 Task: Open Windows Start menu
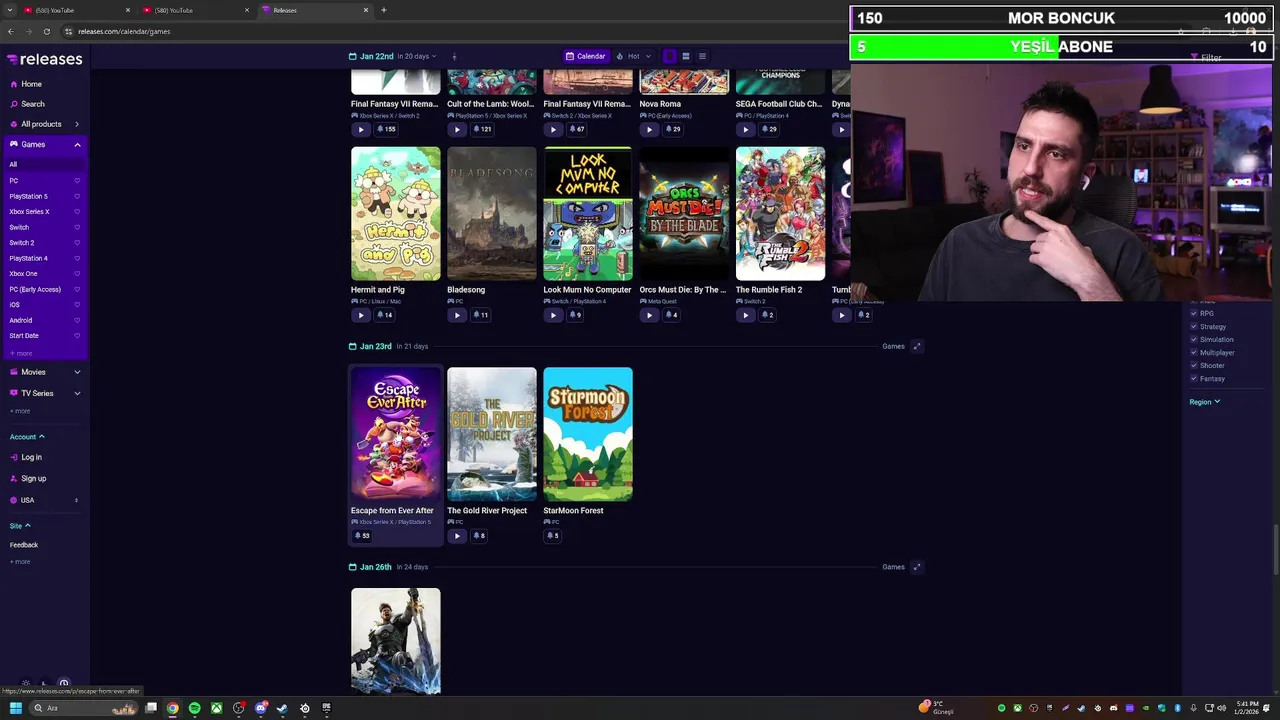[x=15, y=708]
